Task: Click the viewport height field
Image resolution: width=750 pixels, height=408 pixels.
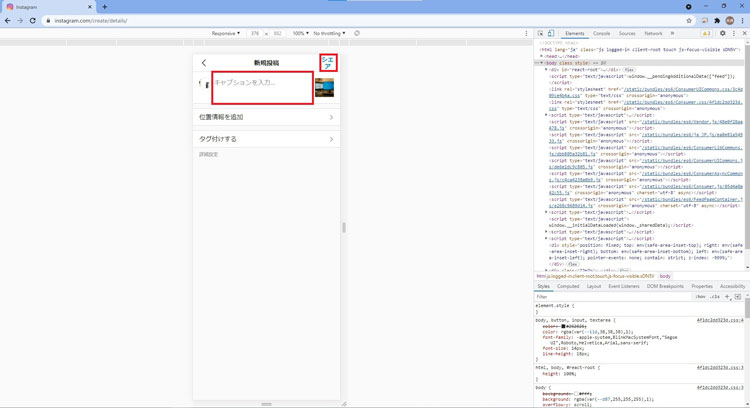Action: [x=277, y=33]
